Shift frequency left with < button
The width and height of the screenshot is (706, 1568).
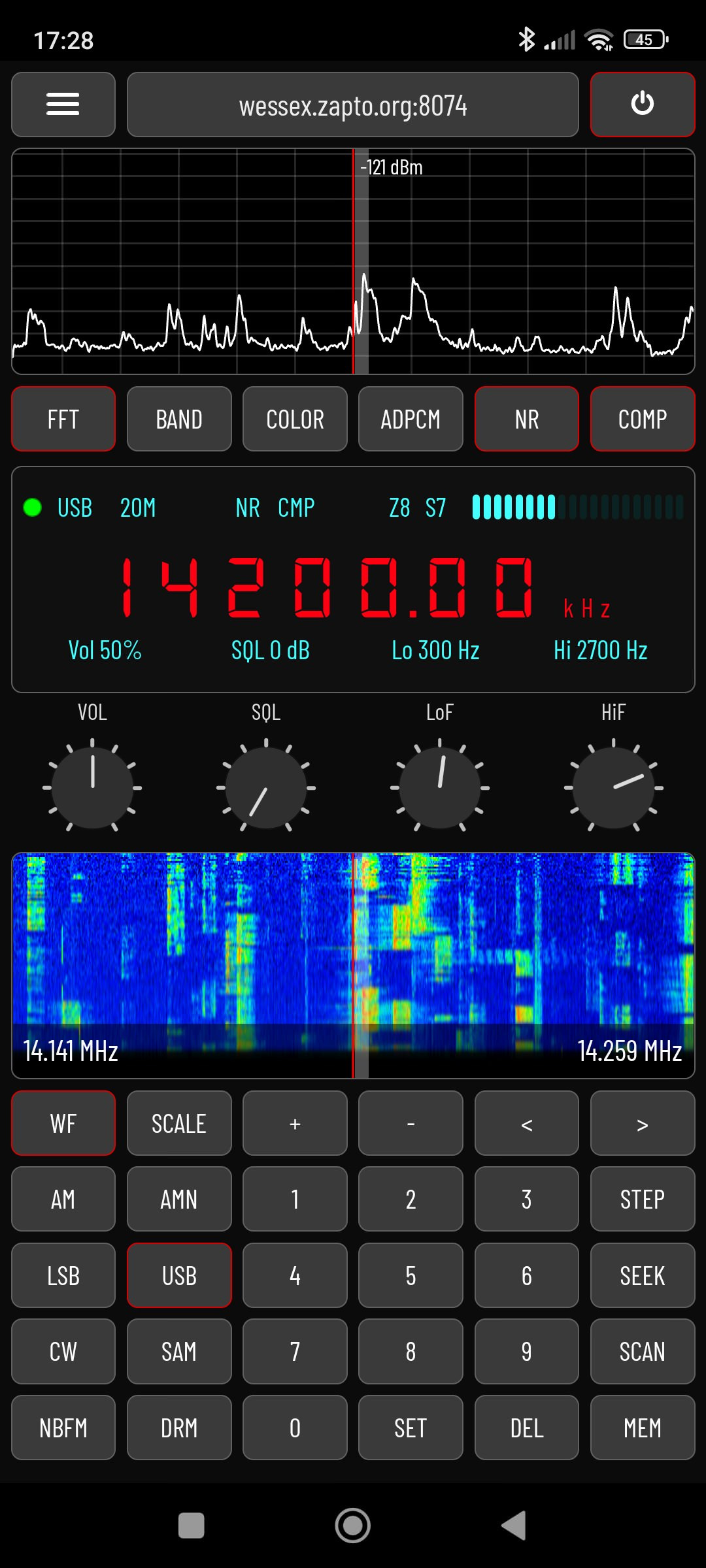coord(526,1123)
